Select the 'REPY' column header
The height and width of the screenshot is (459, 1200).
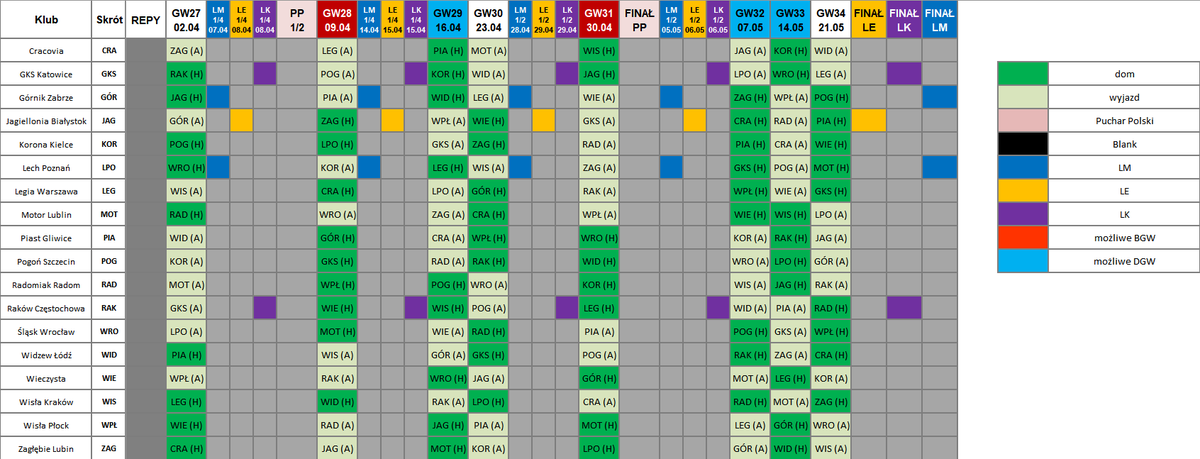click(146, 20)
